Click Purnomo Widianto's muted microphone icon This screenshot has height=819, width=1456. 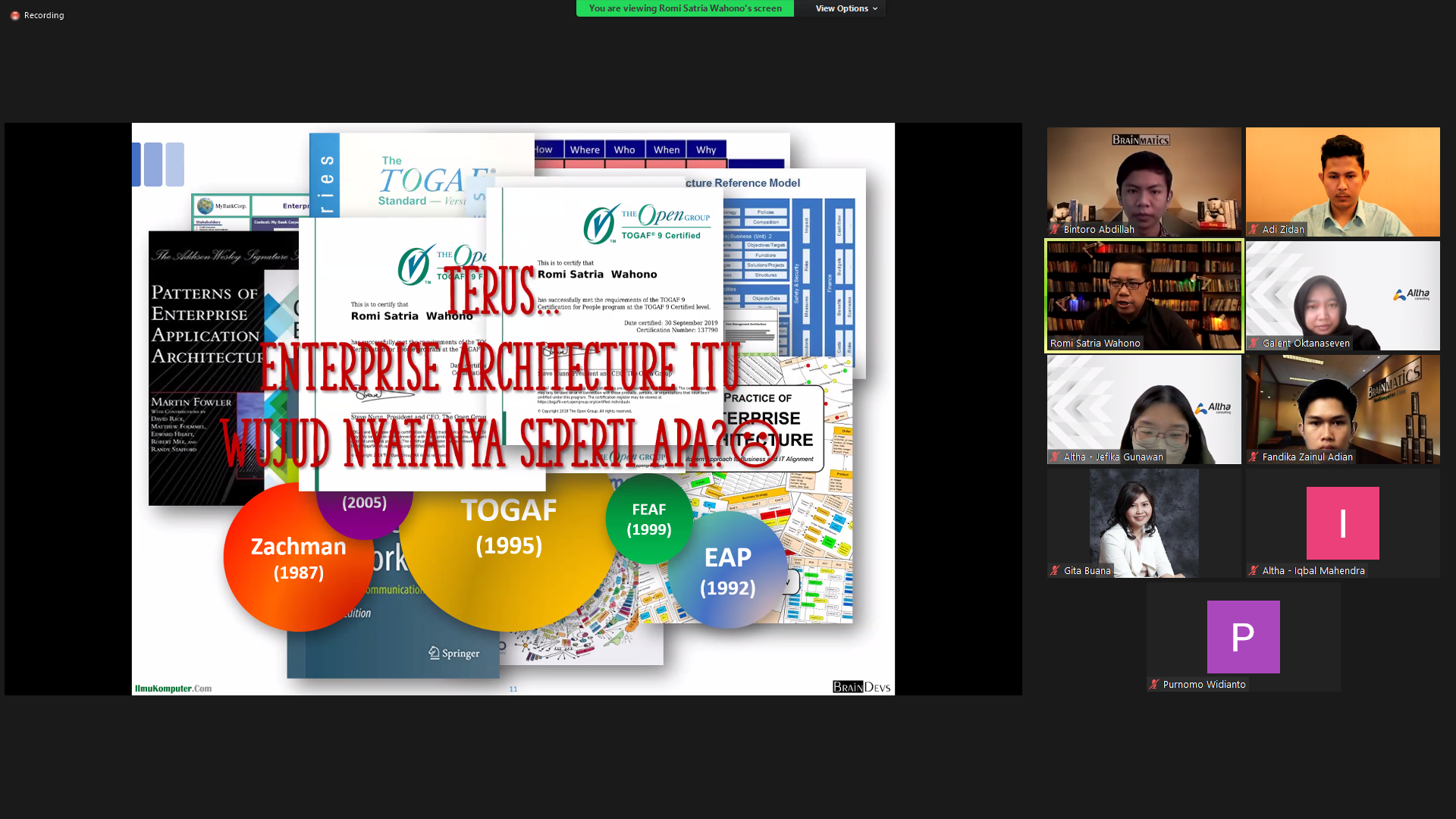pos(1154,684)
